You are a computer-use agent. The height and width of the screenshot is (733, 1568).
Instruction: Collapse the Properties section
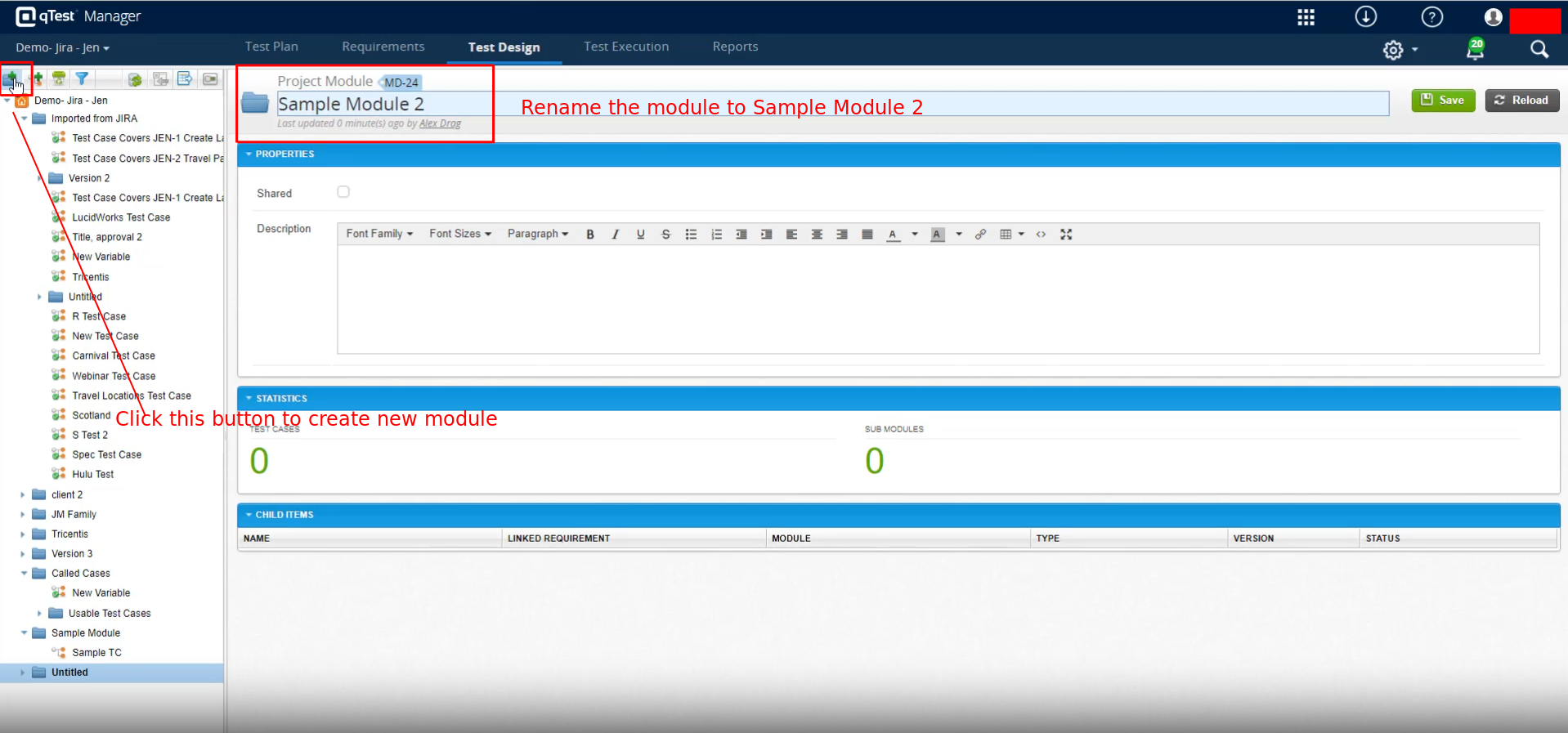click(x=249, y=154)
